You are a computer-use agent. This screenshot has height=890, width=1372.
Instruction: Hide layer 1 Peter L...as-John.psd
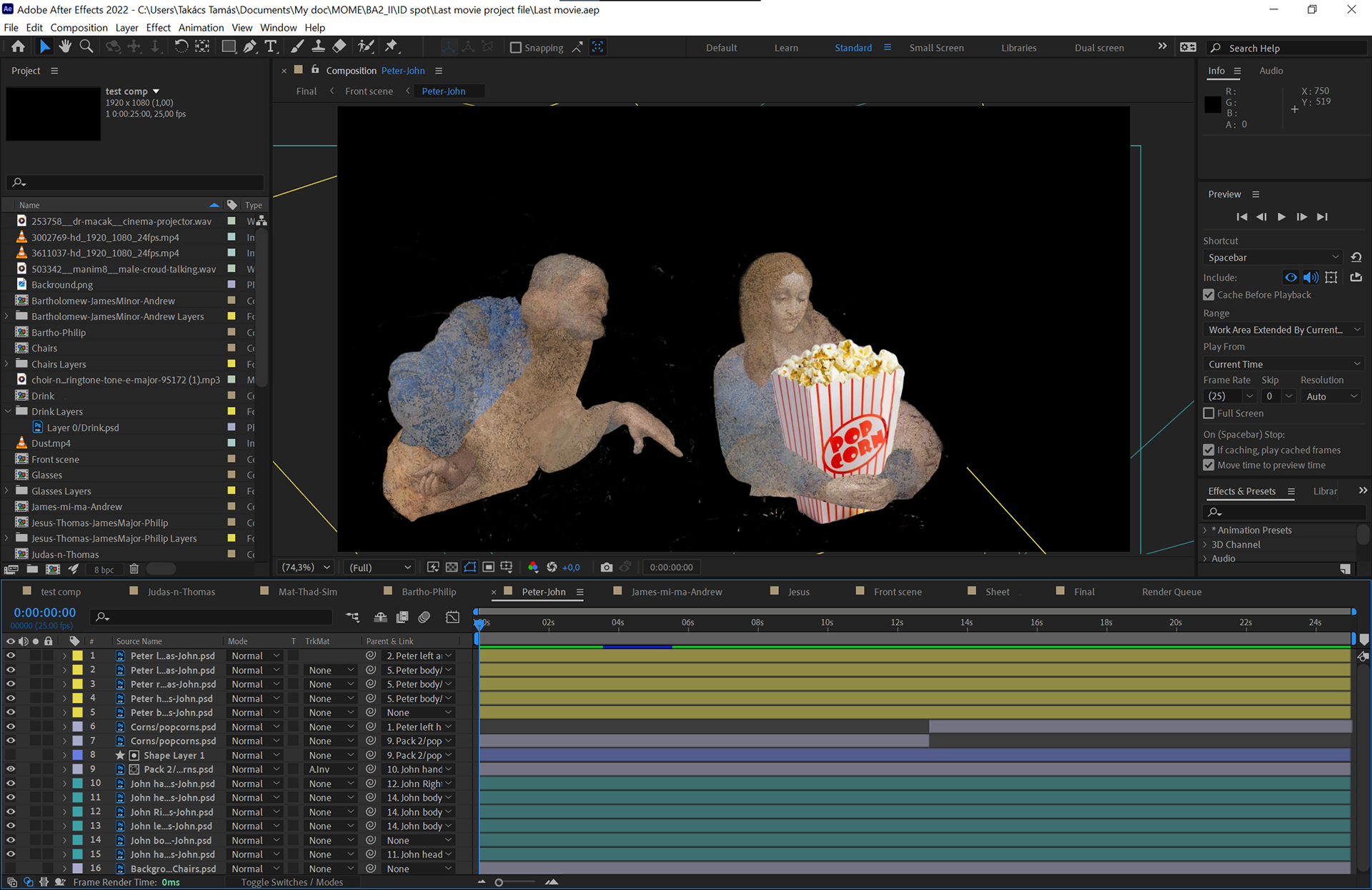pyautogui.click(x=11, y=656)
